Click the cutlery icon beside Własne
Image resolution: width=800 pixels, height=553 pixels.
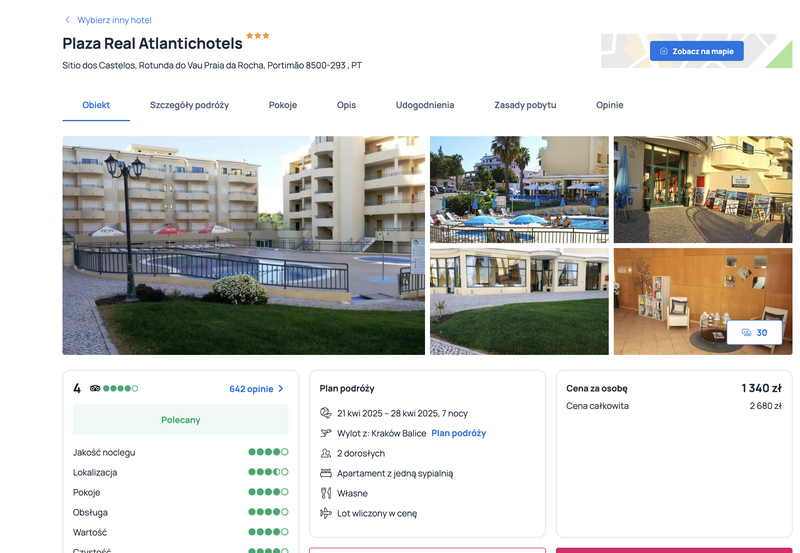(x=326, y=493)
